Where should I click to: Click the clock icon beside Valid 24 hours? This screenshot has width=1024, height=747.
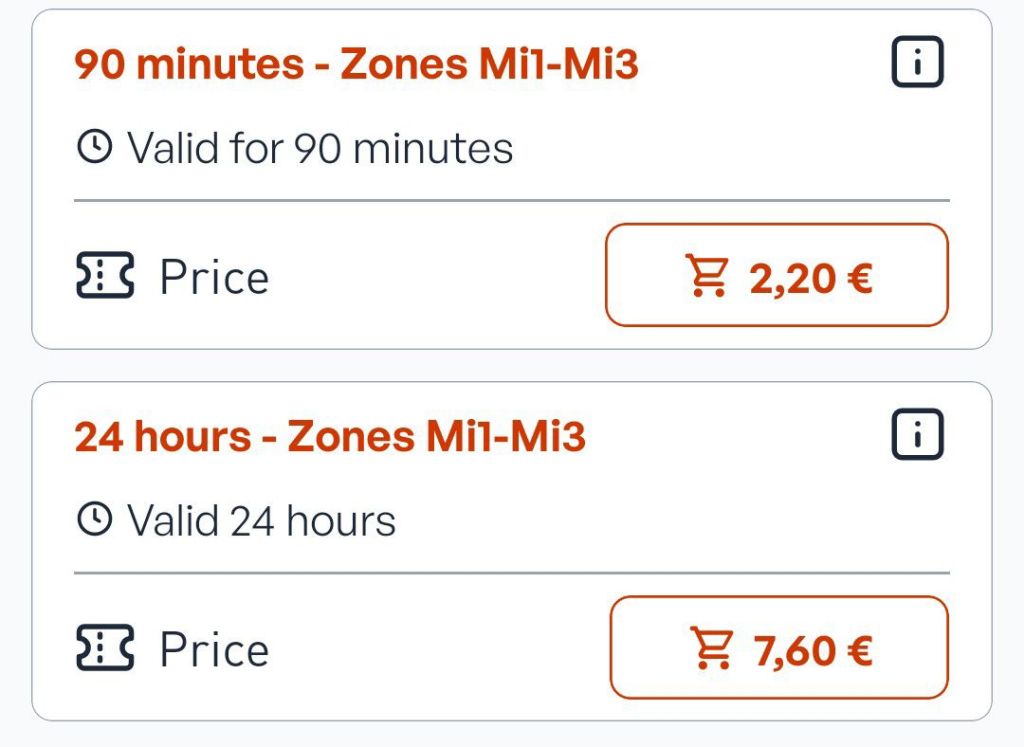tap(95, 521)
